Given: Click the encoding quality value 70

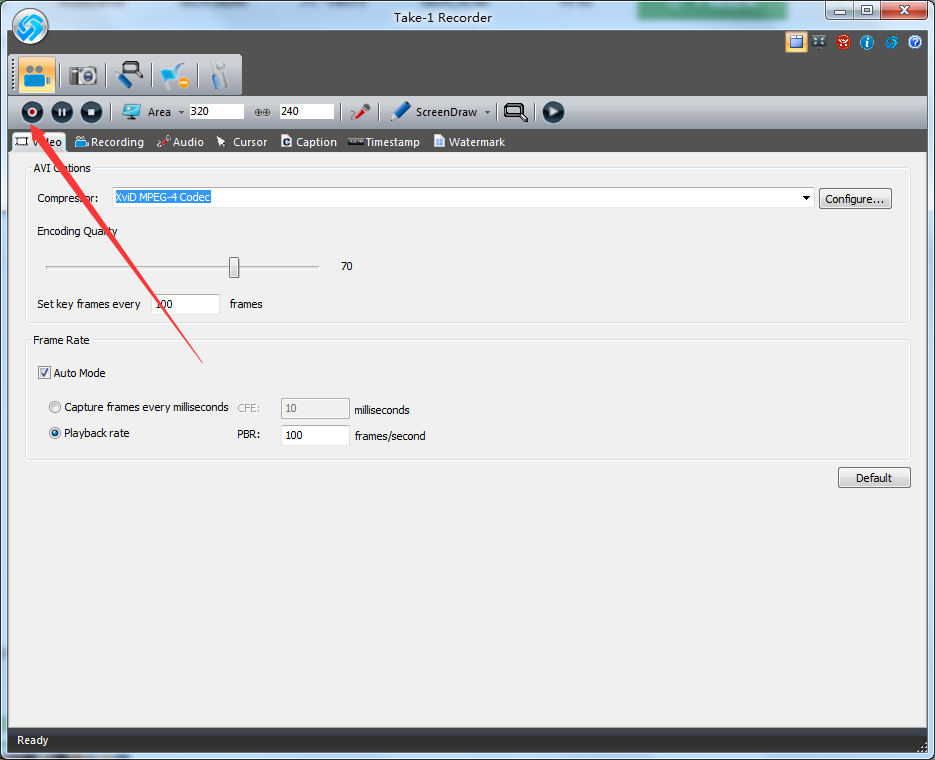Looking at the screenshot, I should pyautogui.click(x=346, y=266).
